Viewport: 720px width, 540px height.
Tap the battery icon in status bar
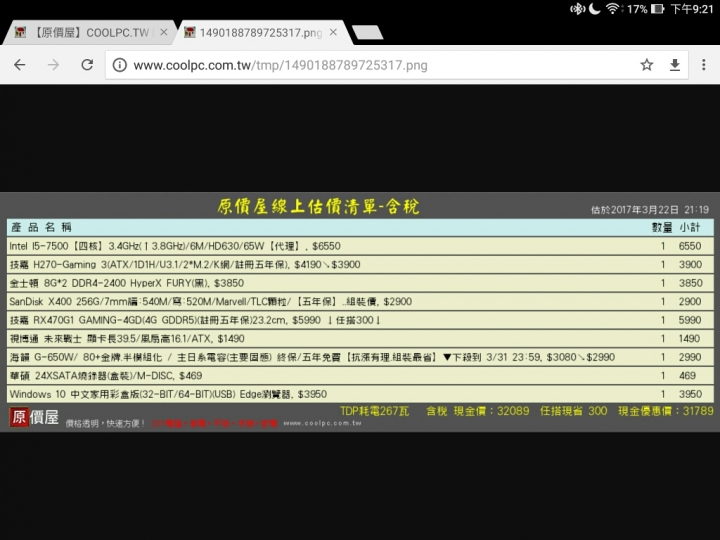[658, 9]
